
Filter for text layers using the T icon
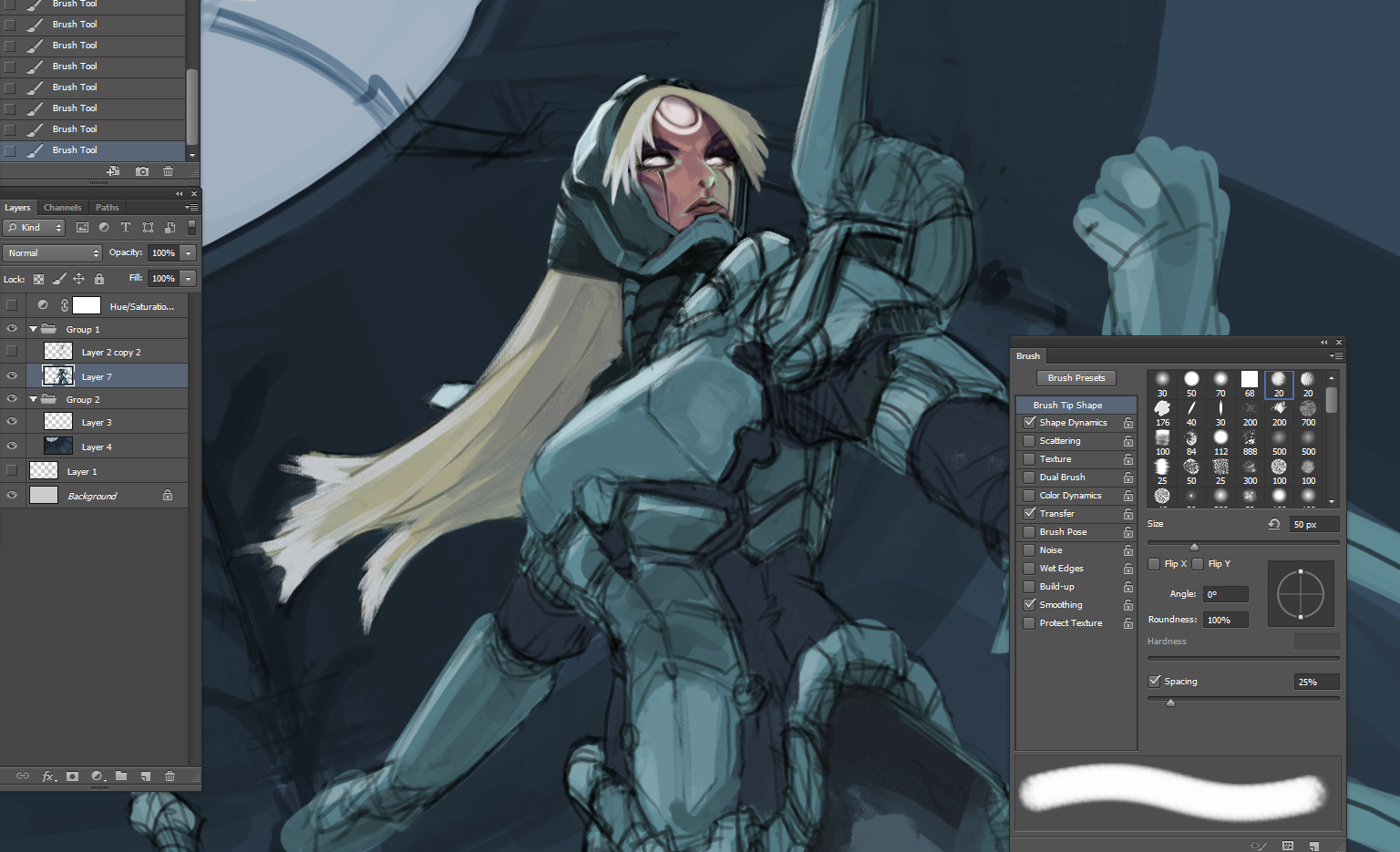coord(125,227)
